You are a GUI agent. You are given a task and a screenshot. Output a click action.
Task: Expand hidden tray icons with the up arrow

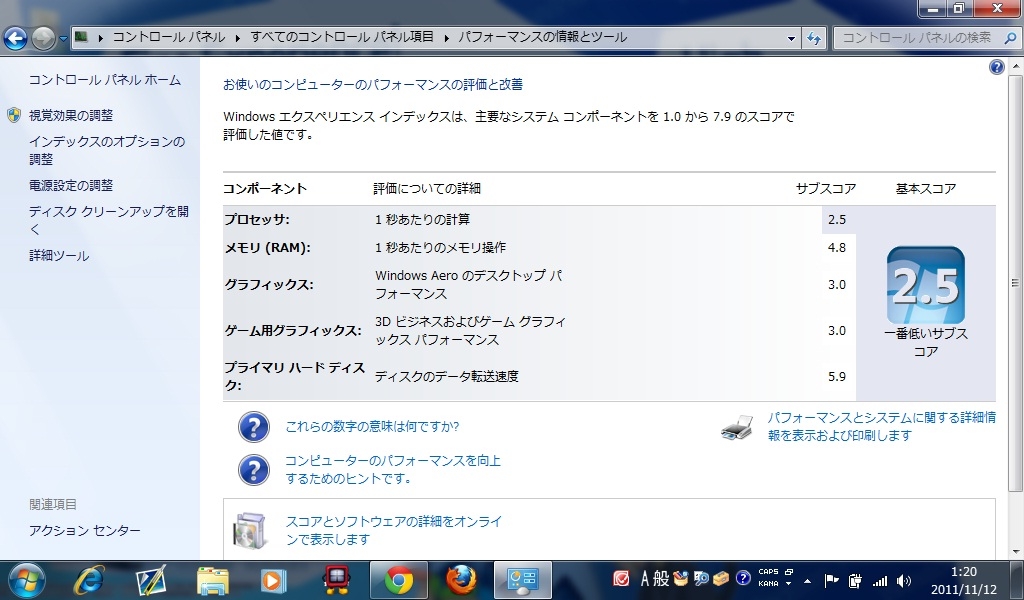coord(807,581)
